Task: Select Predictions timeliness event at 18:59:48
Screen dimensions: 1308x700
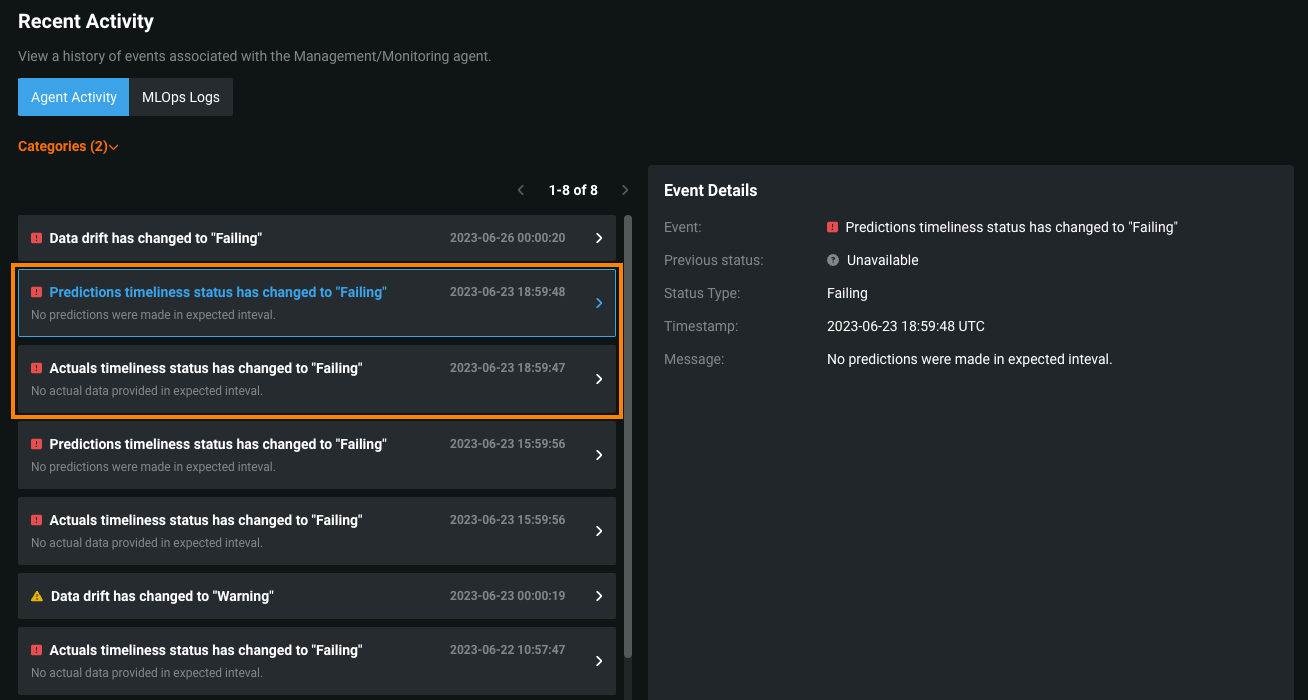Action: click(217, 293)
